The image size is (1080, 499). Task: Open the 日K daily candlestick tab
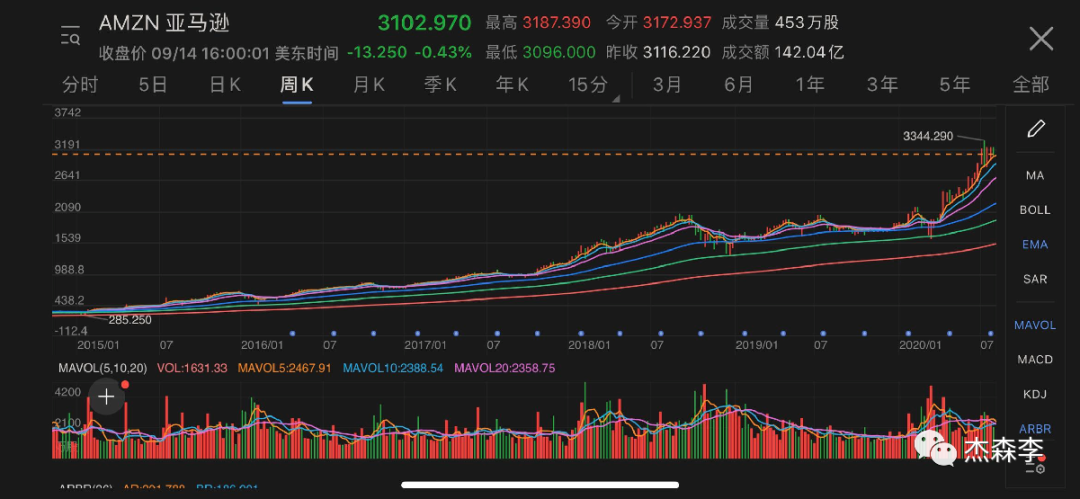(225, 85)
